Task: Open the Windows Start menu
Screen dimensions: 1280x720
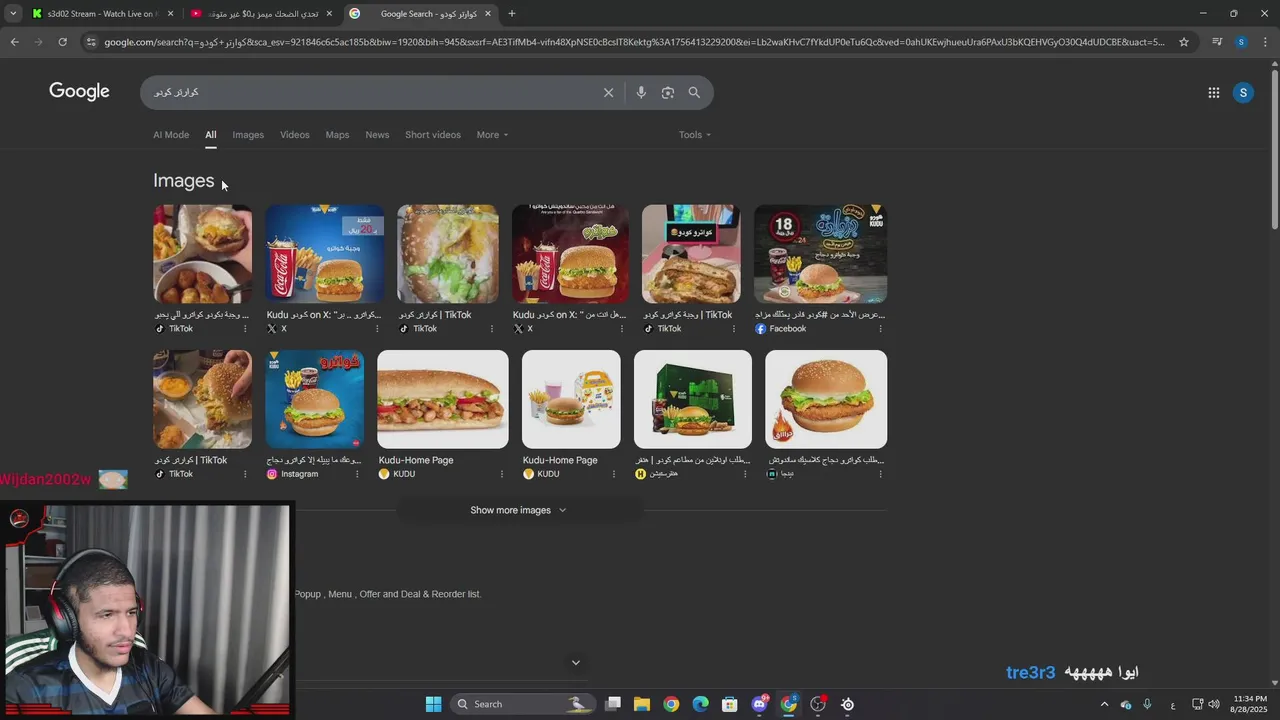Action: pyautogui.click(x=433, y=704)
